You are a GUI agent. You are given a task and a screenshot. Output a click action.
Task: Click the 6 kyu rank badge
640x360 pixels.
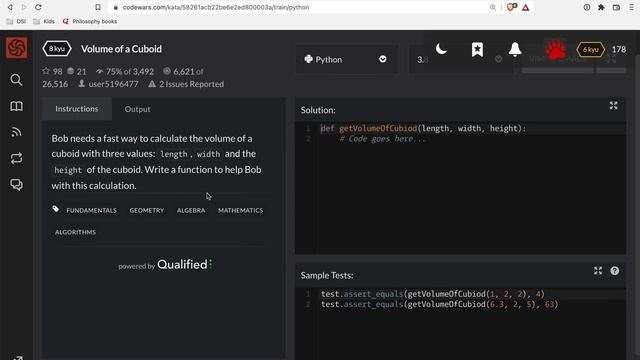590,49
